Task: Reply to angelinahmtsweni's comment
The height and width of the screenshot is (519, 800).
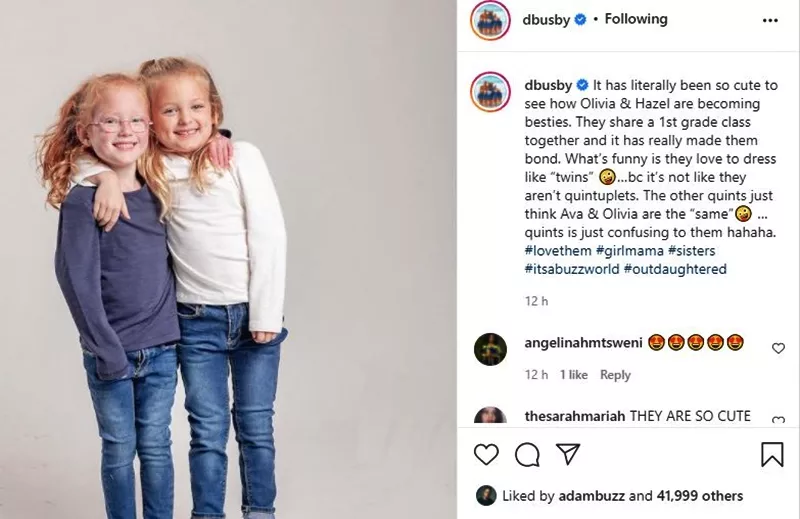Action: click(x=615, y=375)
